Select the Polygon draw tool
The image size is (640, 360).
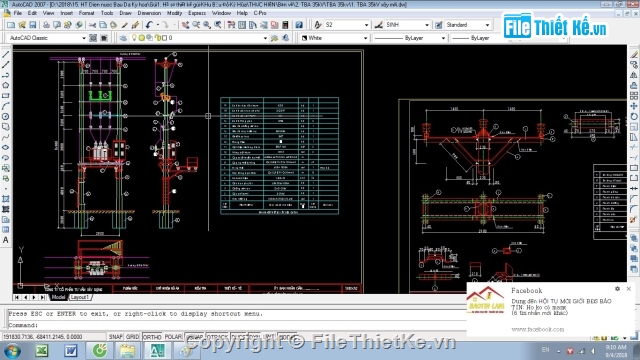[6, 85]
